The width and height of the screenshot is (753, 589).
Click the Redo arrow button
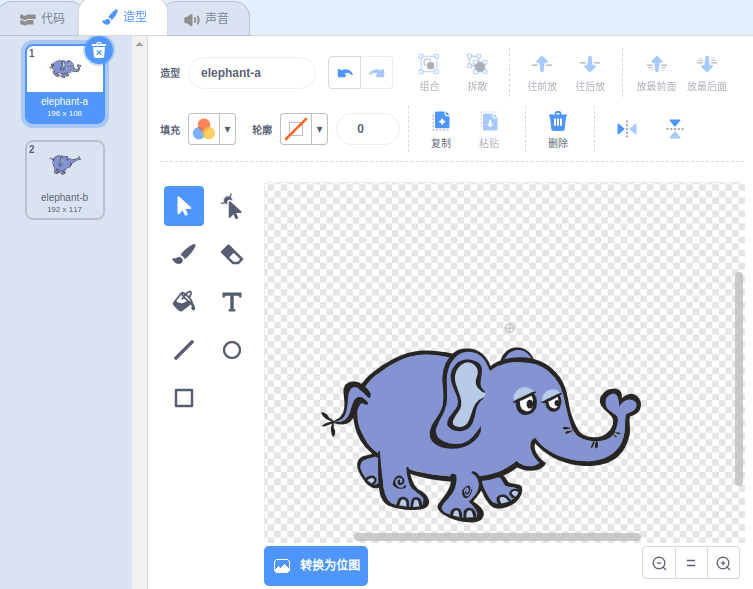376,73
